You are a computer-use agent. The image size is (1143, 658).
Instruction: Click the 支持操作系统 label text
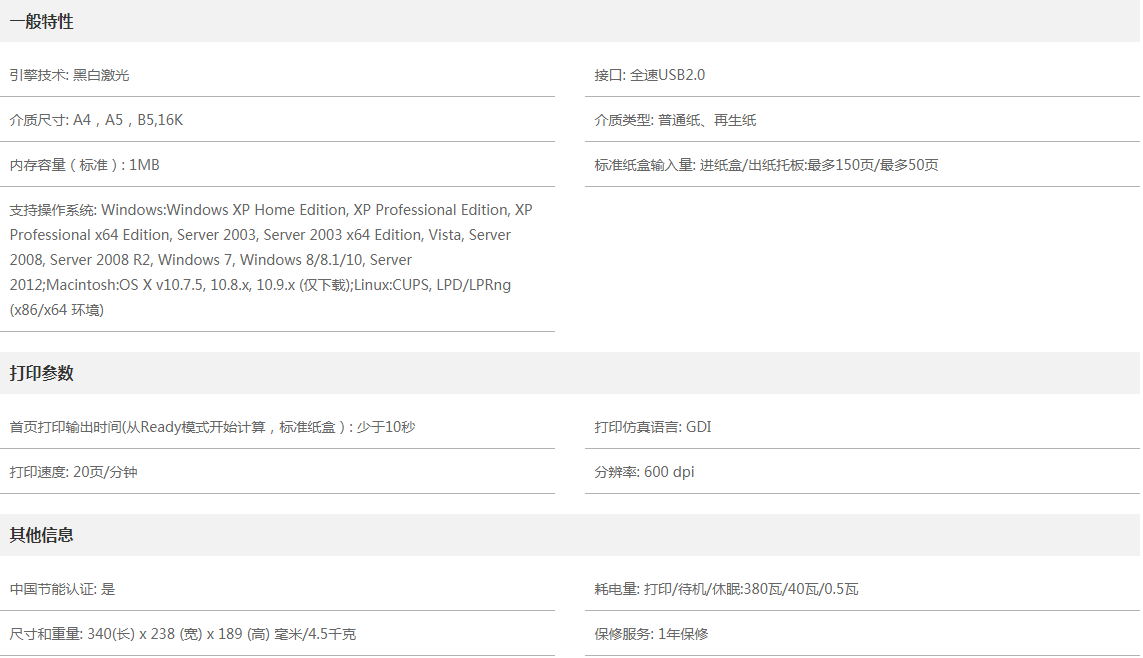pyautogui.click(x=52, y=210)
